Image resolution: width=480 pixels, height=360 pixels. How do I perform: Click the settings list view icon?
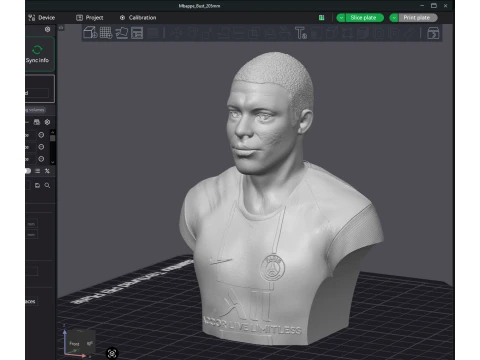coord(37,171)
